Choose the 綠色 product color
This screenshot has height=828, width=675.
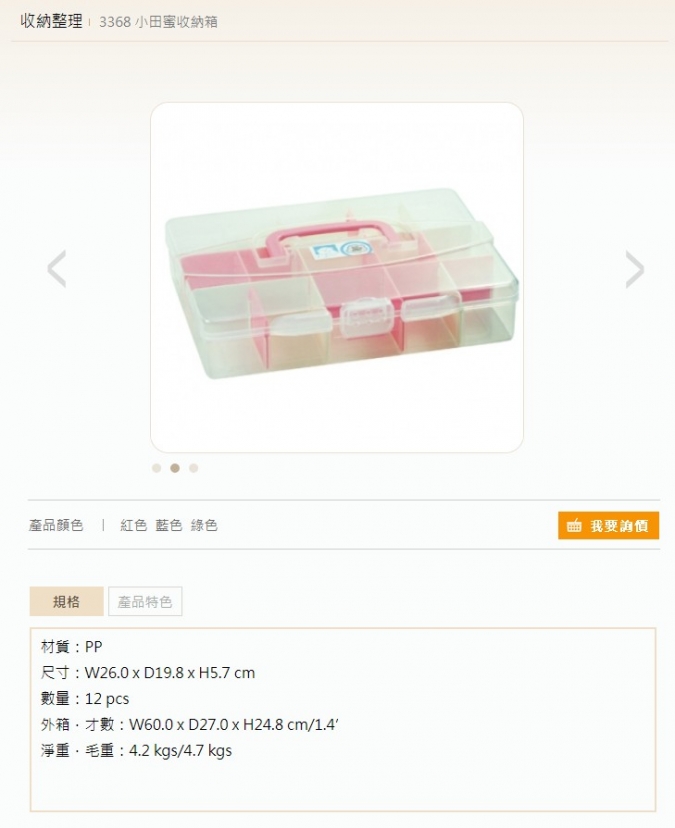point(204,525)
